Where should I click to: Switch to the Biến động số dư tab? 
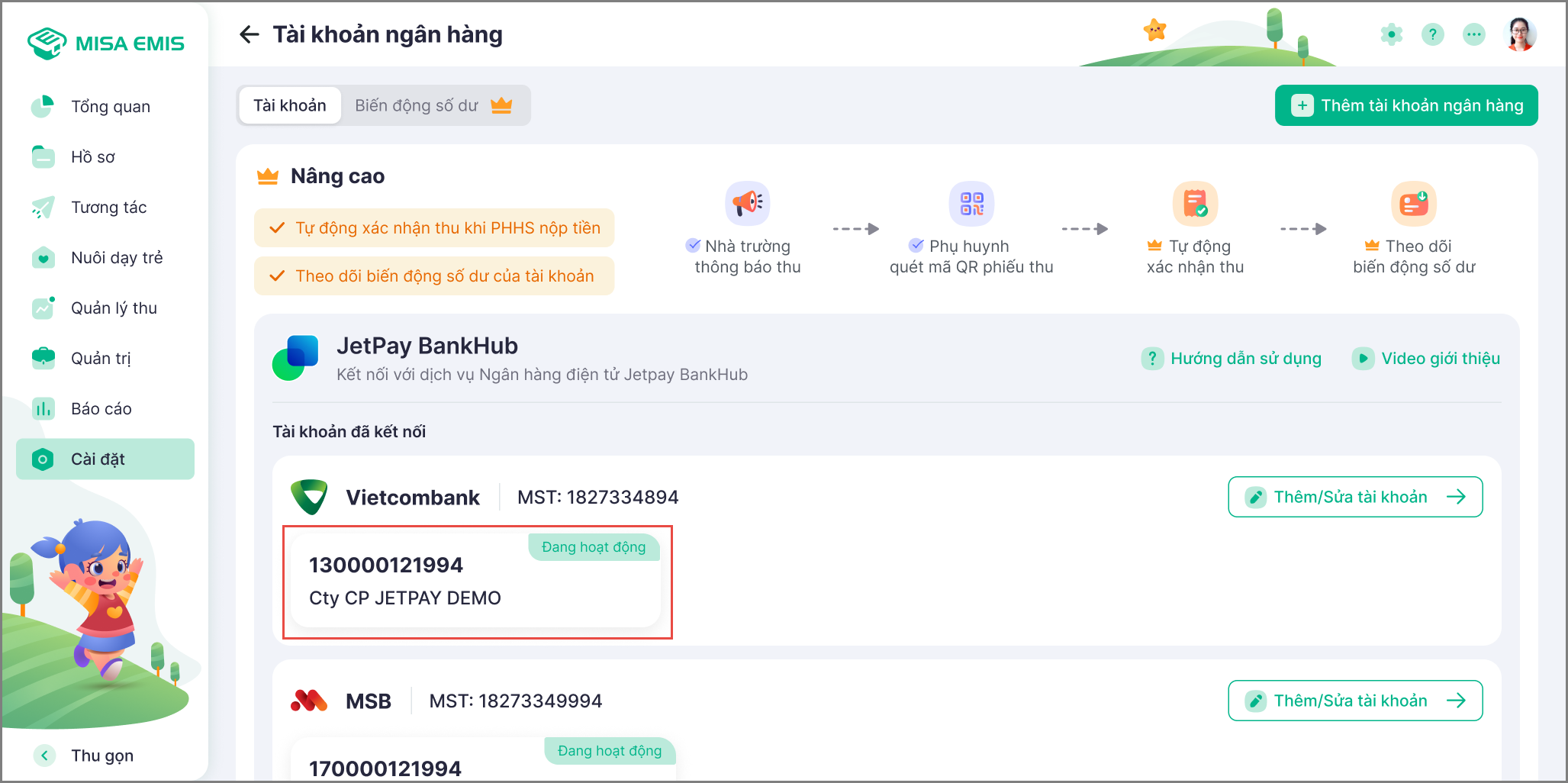tap(433, 105)
